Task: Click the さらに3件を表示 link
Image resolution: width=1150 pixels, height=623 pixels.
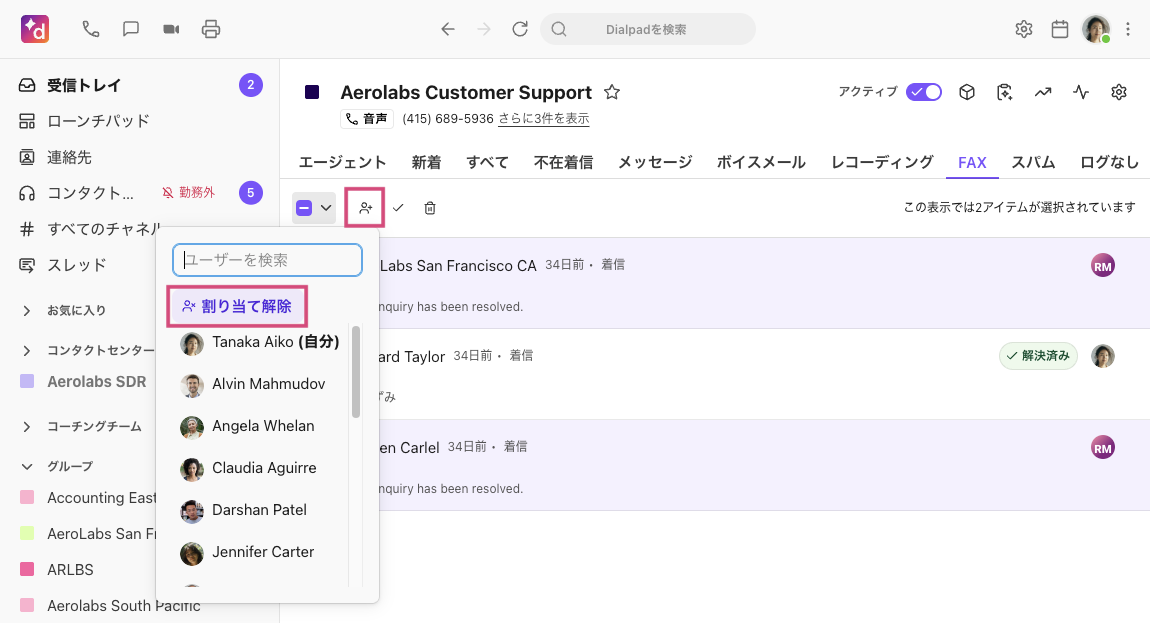Action: click(x=543, y=119)
